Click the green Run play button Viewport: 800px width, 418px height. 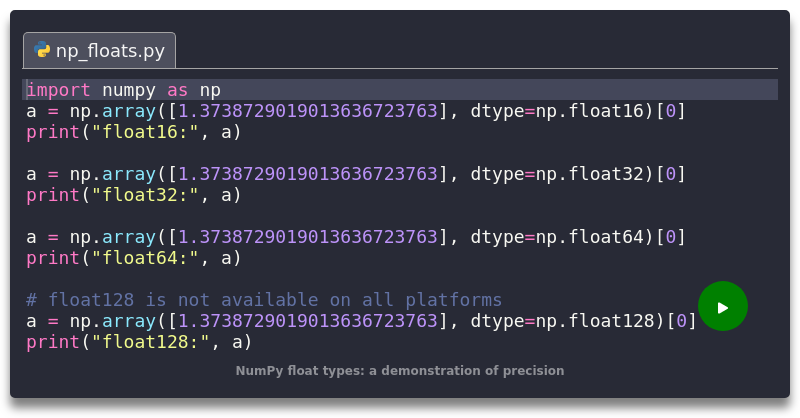[722, 307]
